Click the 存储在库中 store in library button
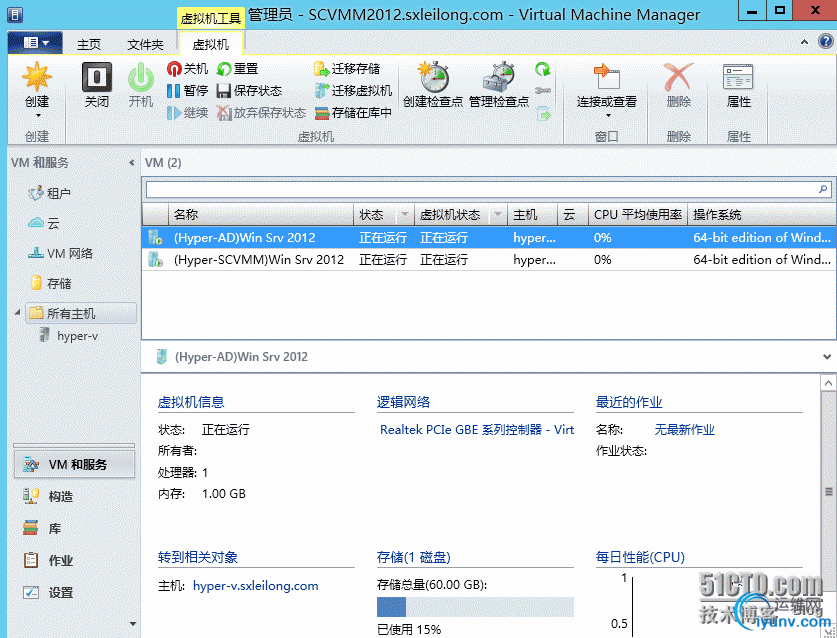This screenshot has height=638, width=837. [x=353, y=113]
